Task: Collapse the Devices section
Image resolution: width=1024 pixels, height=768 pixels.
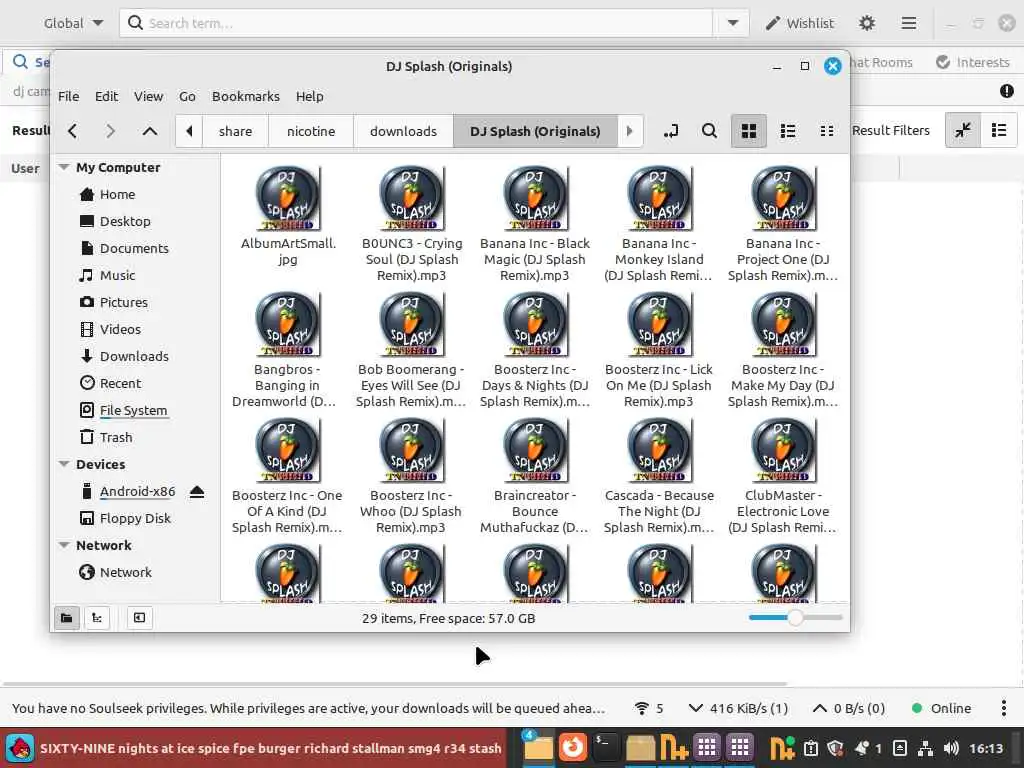Action: (63, 464)
